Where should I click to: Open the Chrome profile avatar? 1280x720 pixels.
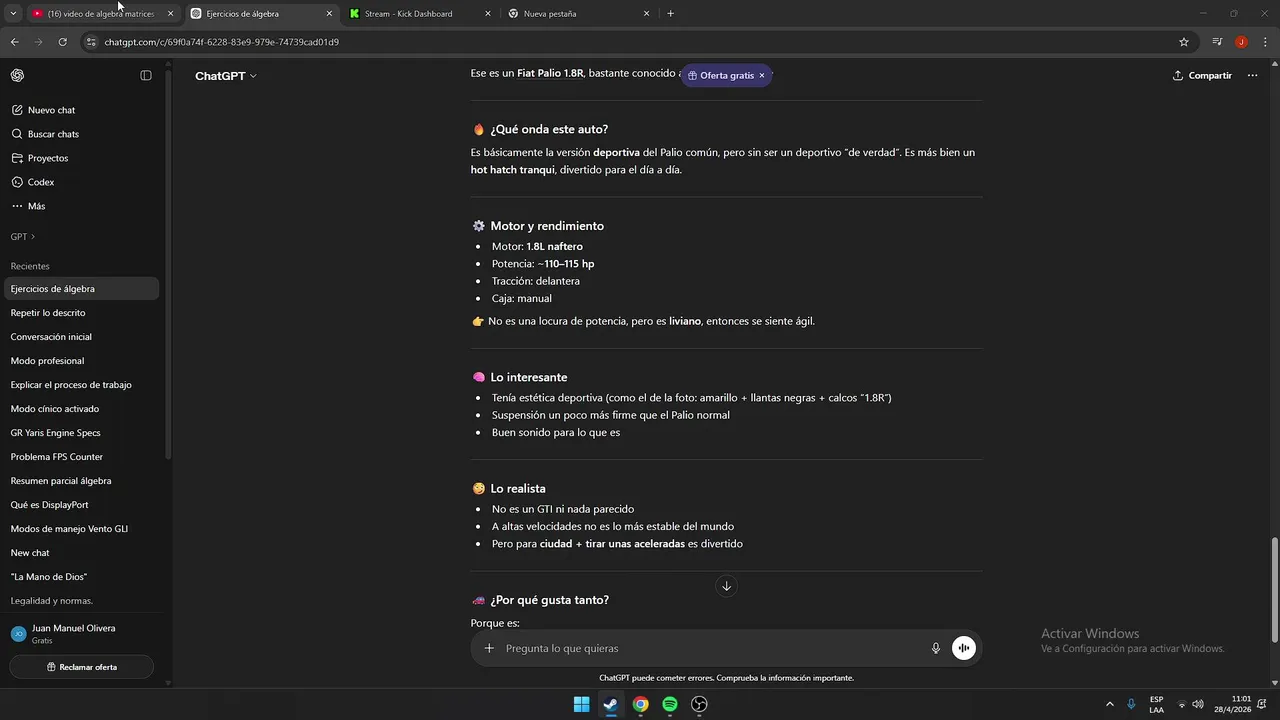[1241, 42]
